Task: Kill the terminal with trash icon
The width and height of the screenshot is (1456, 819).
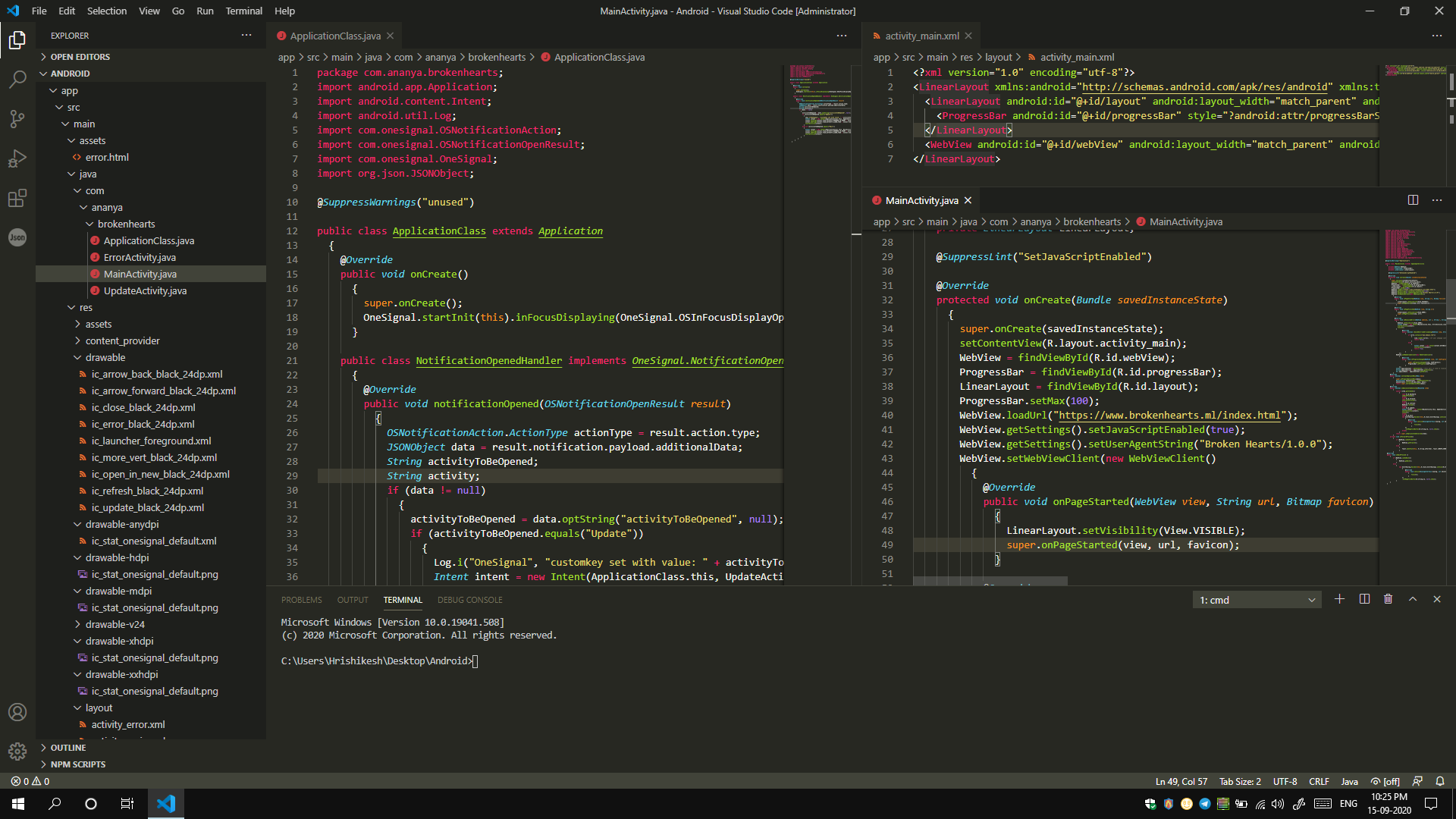Action: point(1389,599)
